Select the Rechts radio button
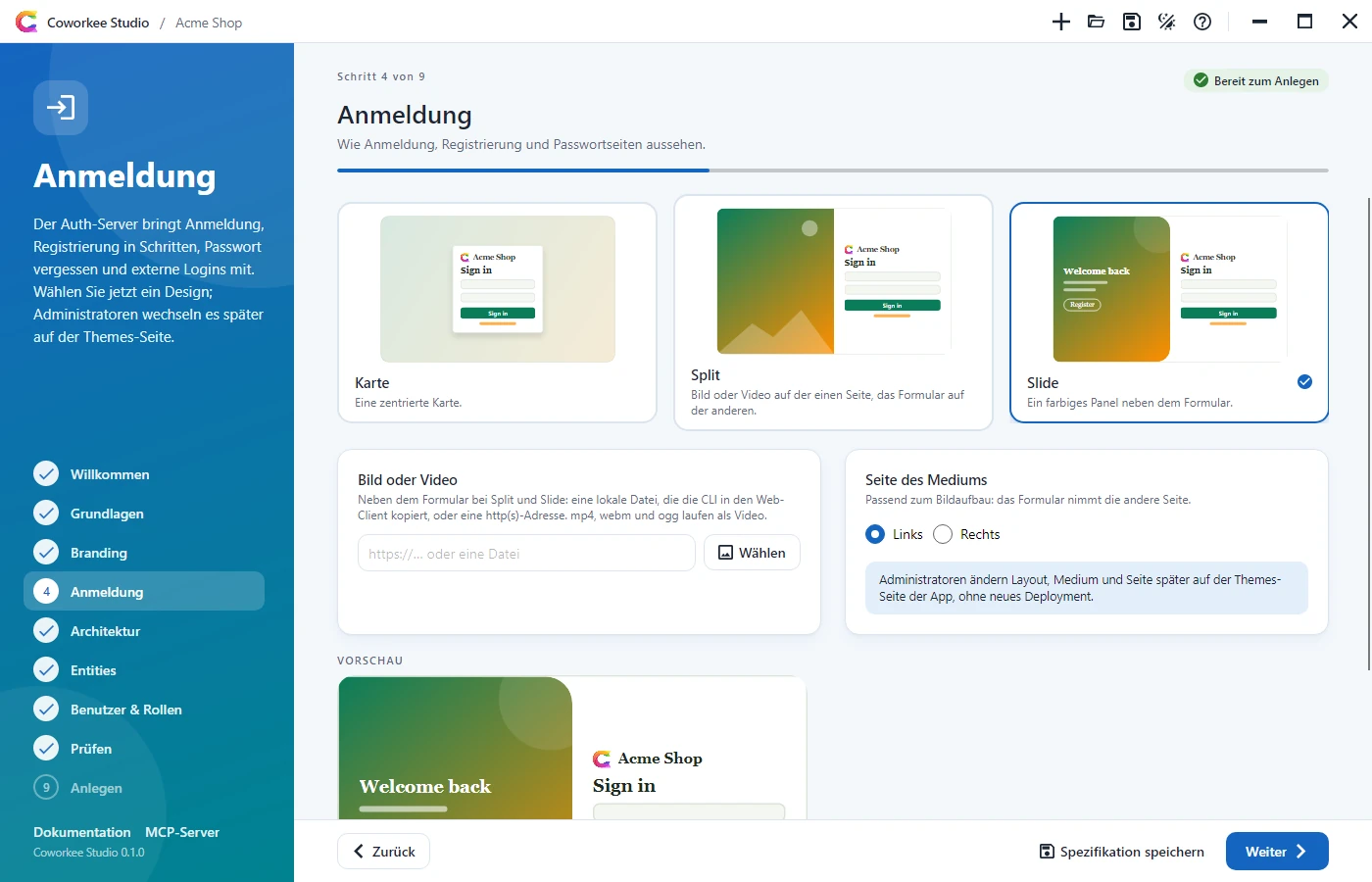Viewport: 1372px width, 882px height. [943, 534]
